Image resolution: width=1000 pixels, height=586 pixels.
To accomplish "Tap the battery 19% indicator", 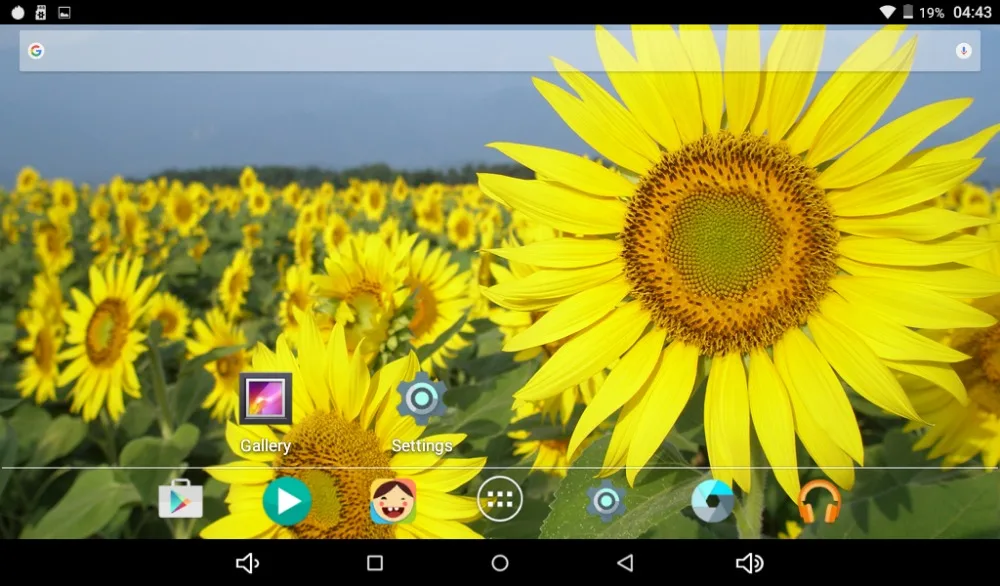I will pyautogui.click(x=923, y=12).
